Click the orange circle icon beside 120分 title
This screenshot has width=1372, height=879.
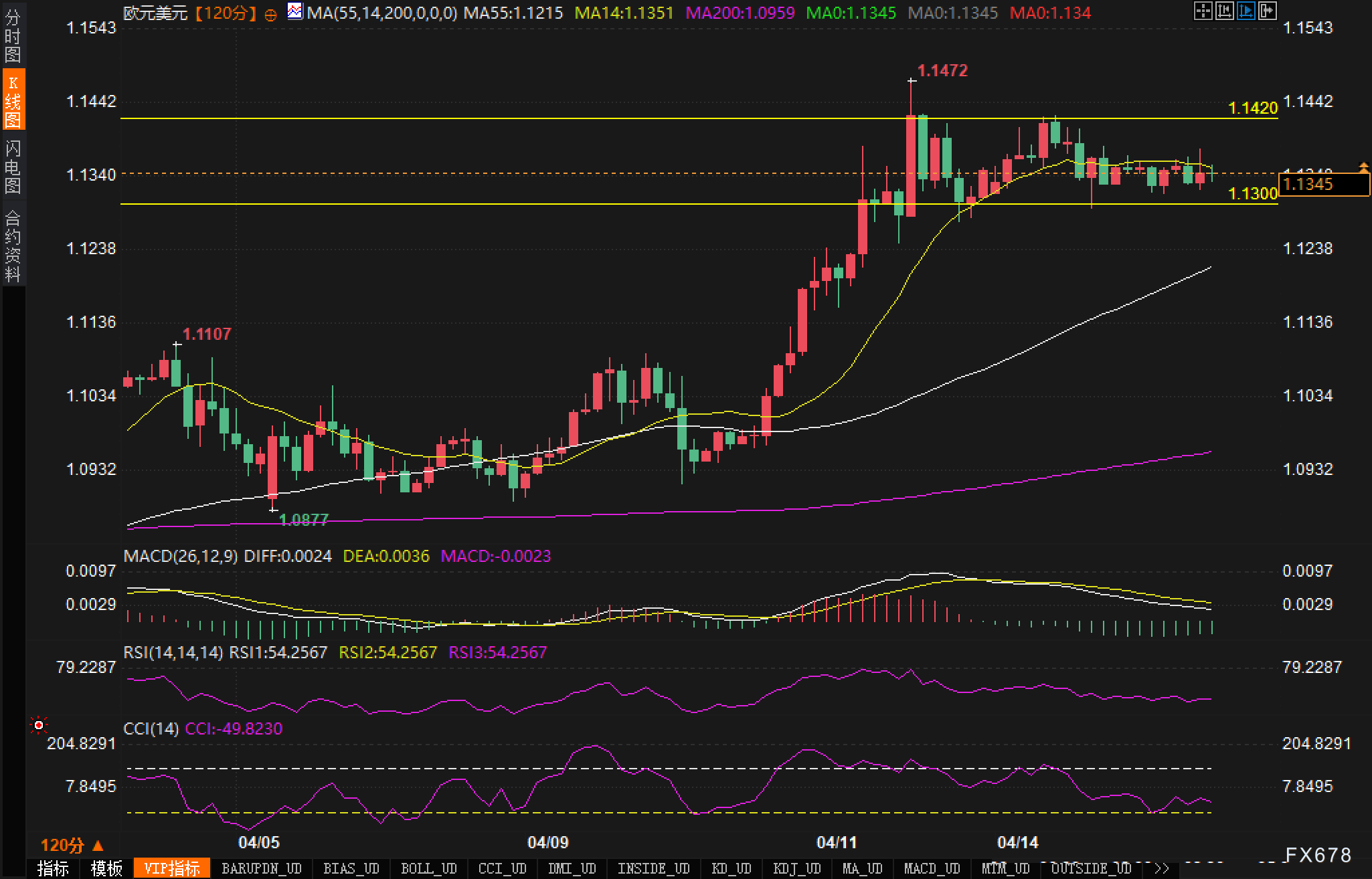pyautogui.click(x=270, y=15)
